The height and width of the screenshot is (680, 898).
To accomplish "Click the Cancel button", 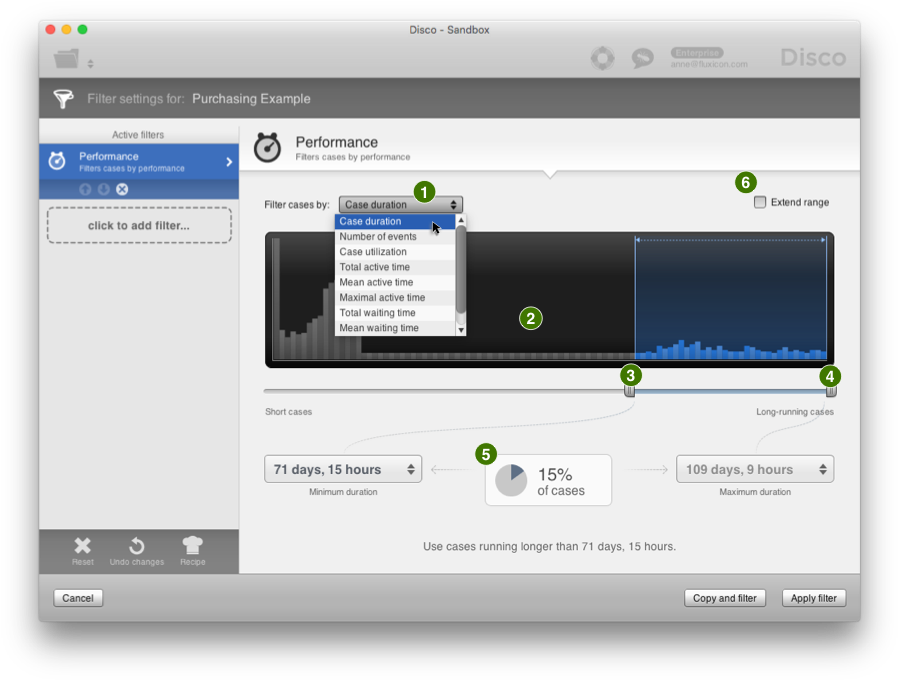I will click(x=78, y=598).
